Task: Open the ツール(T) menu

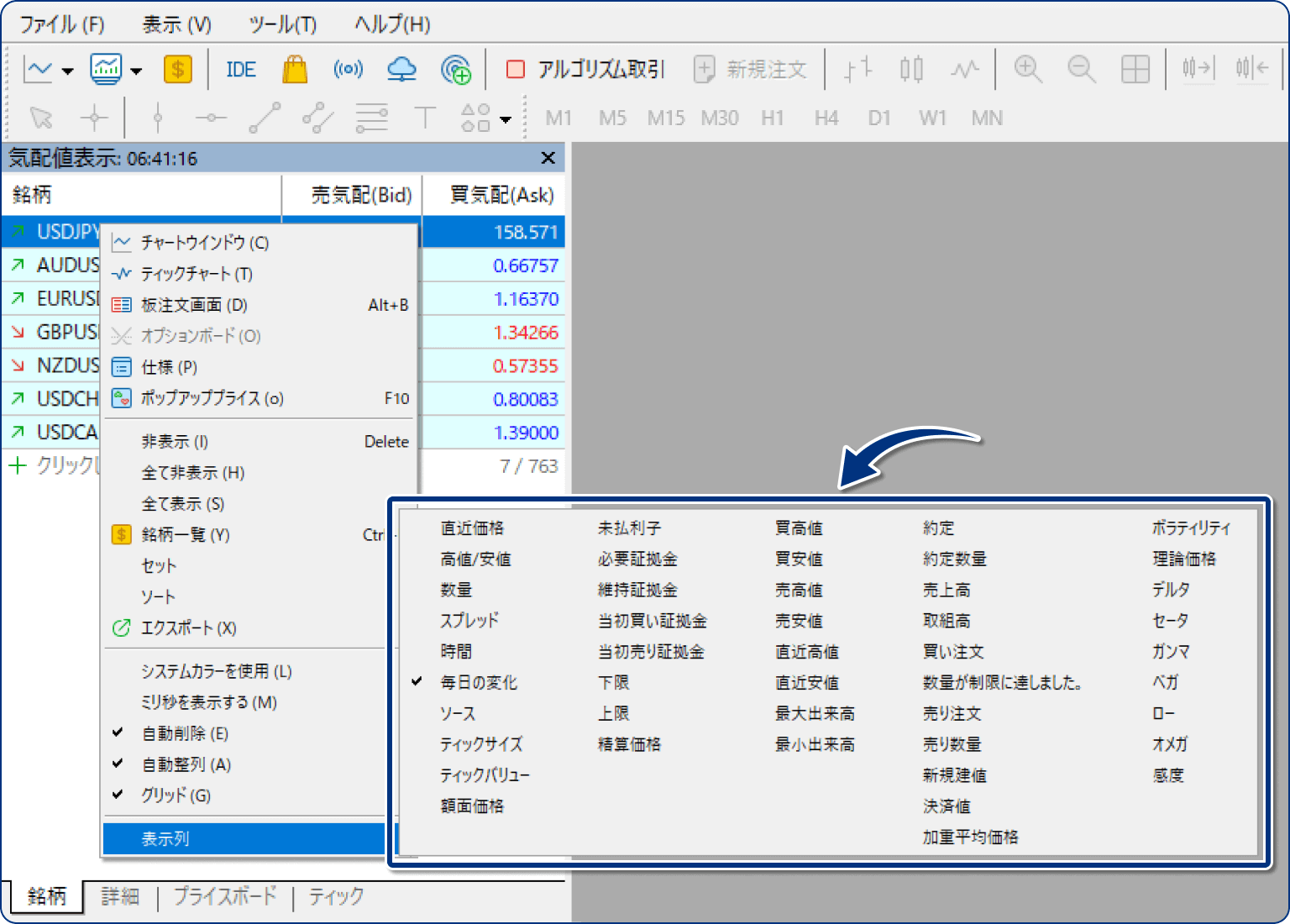Action: (283, 24)
